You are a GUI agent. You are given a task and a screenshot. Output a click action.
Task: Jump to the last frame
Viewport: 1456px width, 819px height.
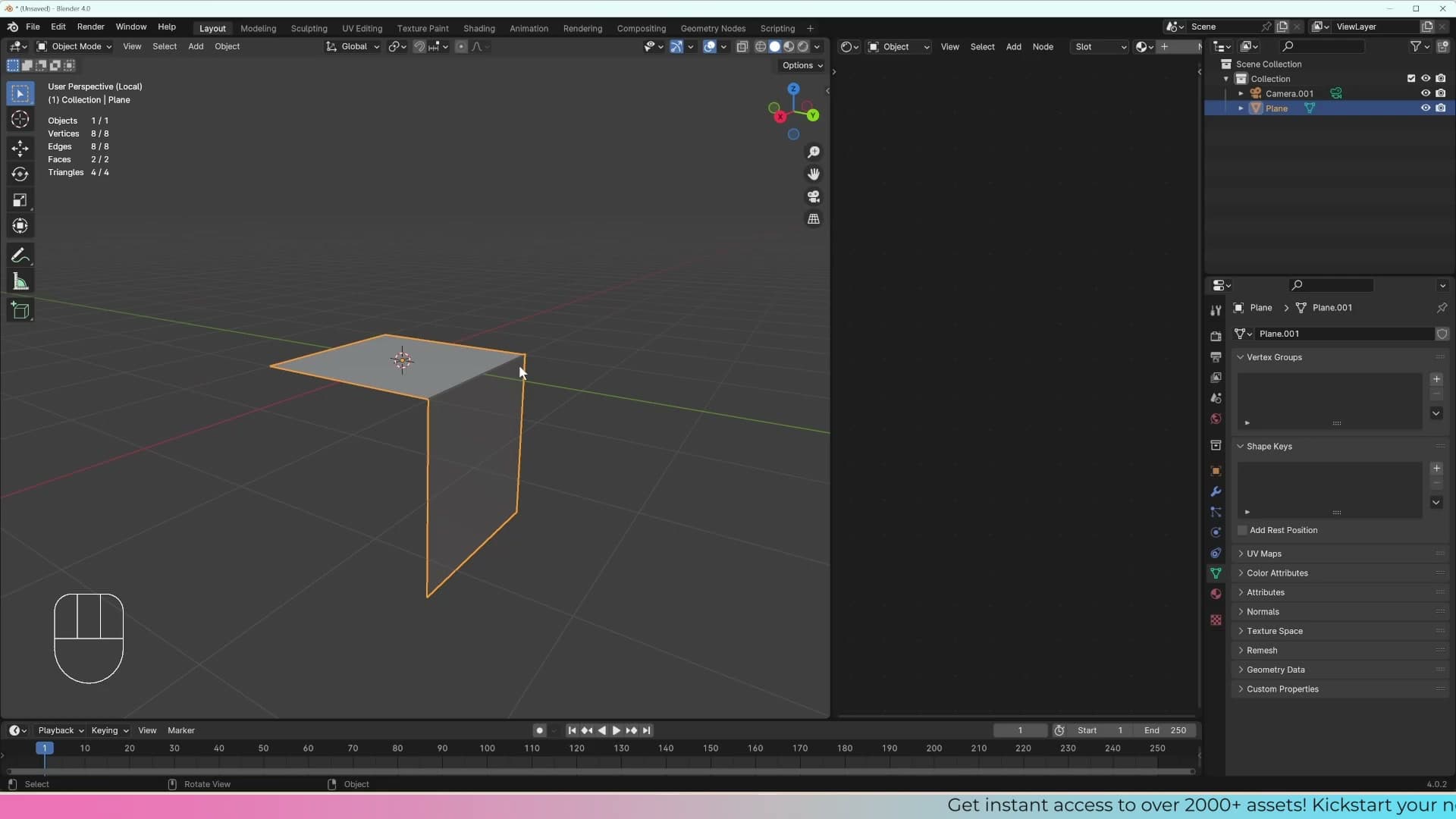tap(646, 730)
